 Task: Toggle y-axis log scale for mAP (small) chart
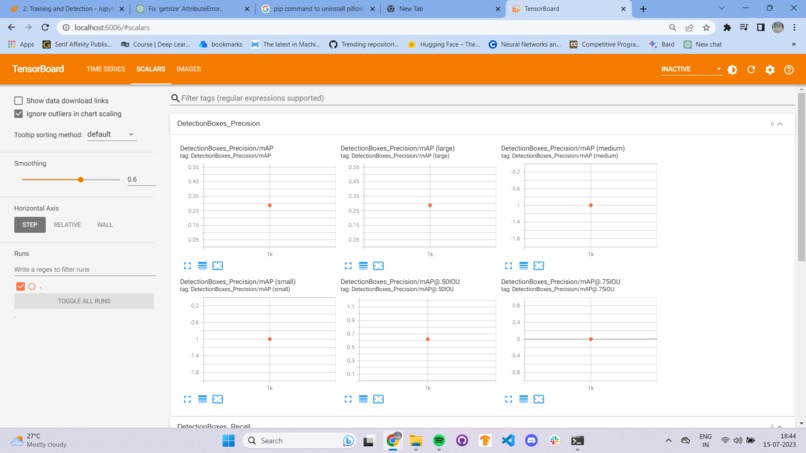[x=203, y=399]
